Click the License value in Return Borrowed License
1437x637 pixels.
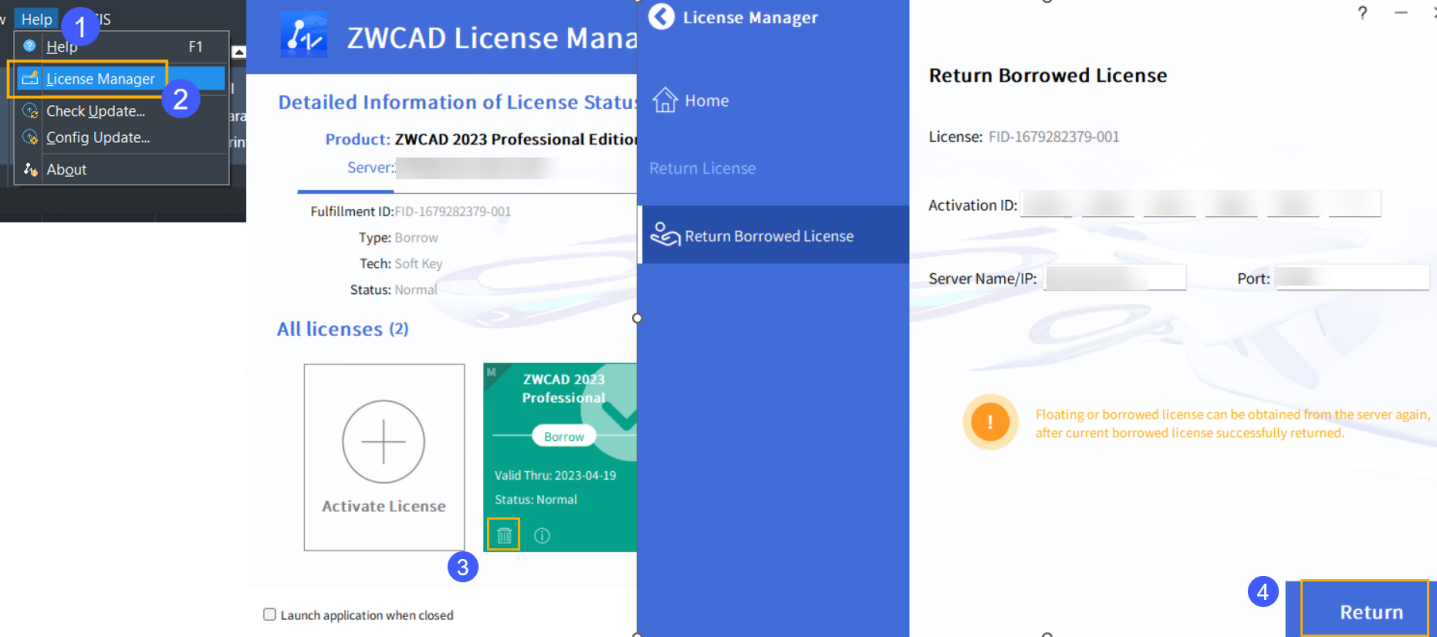1054,137
